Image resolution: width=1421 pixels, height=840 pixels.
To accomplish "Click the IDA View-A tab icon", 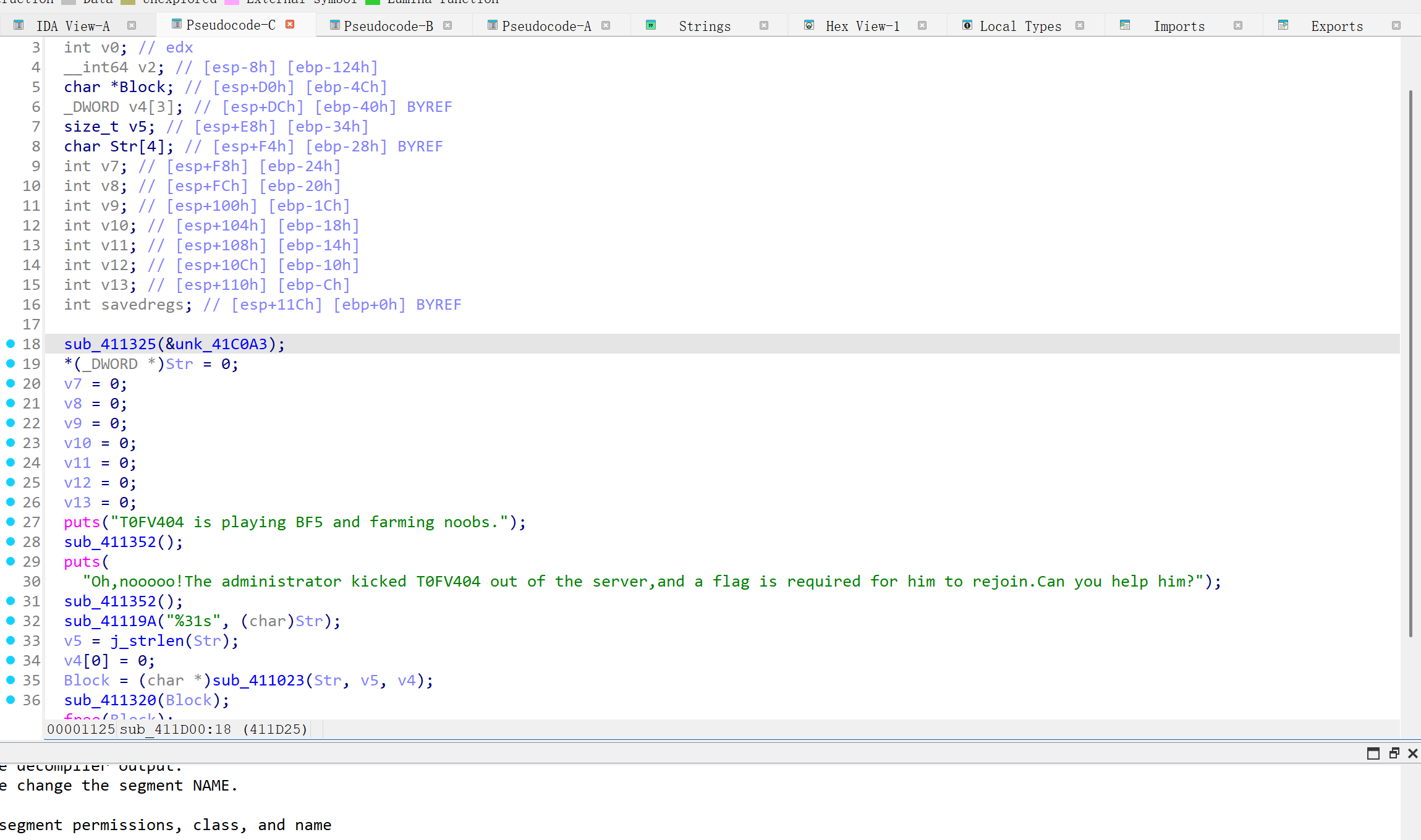I will (x=19, y=25).
